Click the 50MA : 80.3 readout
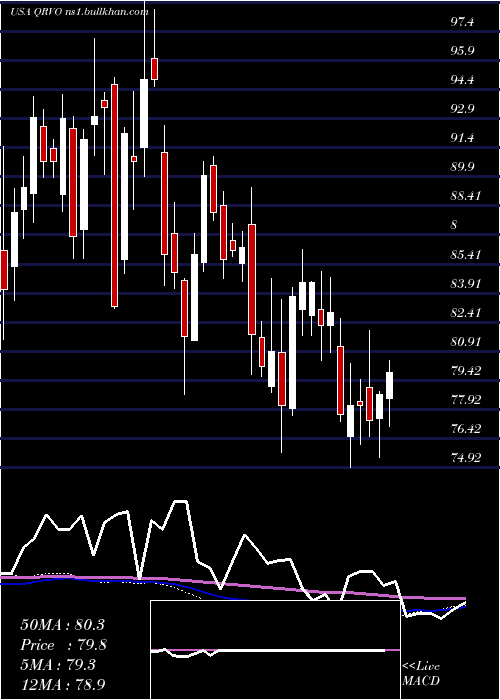The image size is (500, 700). click(62, 625)
